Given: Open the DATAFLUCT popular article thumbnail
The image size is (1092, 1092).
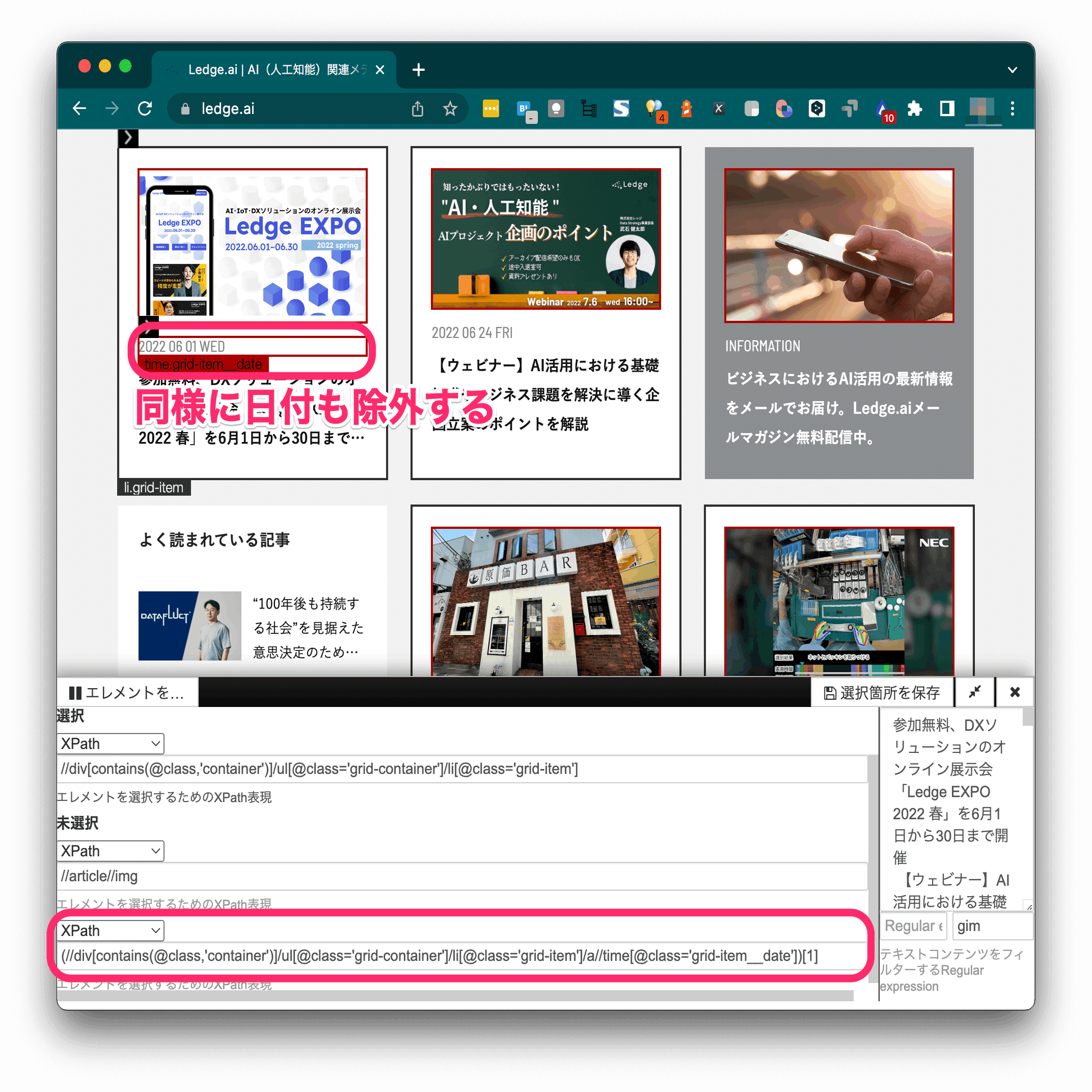Looking at the screenshot, I should 190,626.
